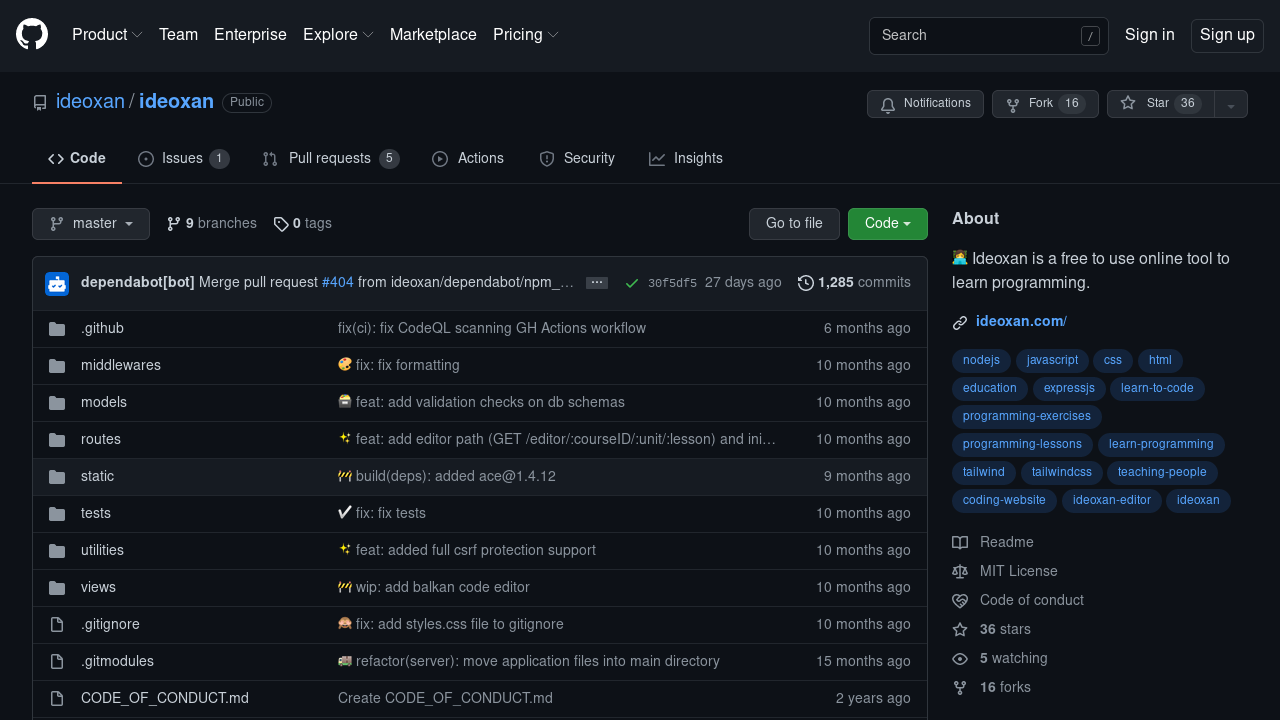1280x720 pixels.
Task: Click the bell icon on Notifications button
Action: (x=888, y=104)
